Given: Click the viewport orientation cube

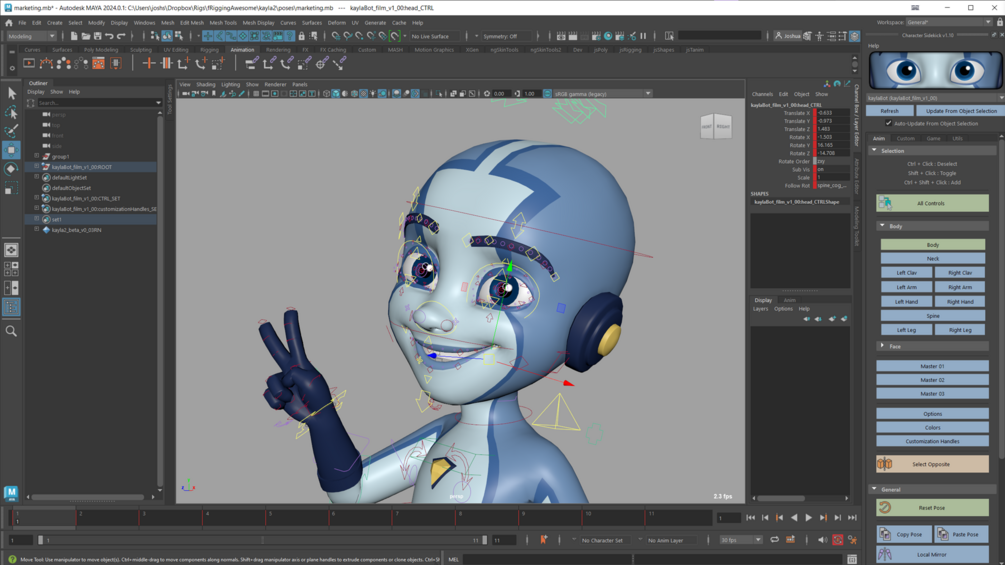Looking at the screenshot, I should tap(715, 126).
